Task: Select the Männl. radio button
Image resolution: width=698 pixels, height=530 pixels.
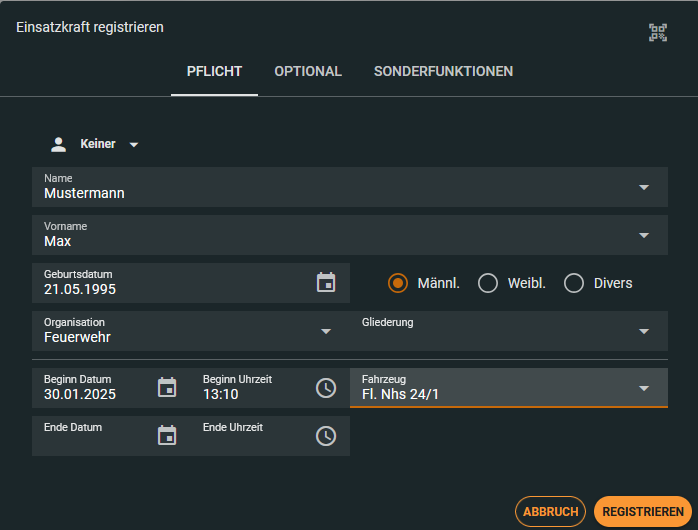Action: tap(398, 283)
